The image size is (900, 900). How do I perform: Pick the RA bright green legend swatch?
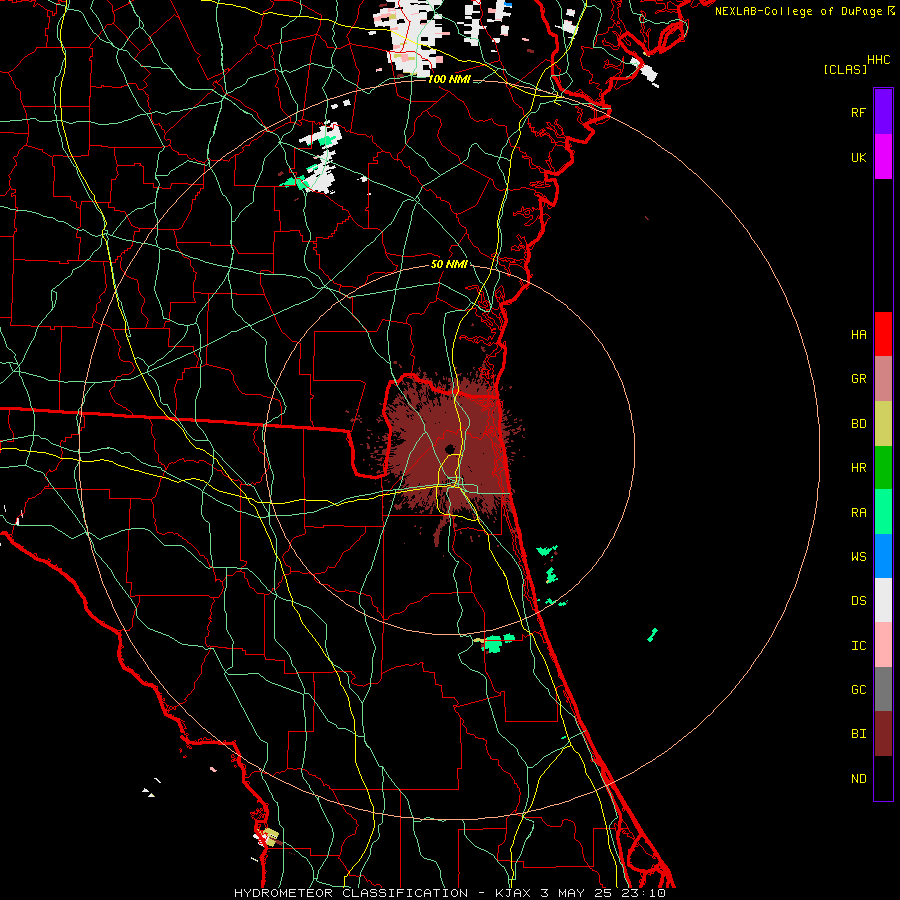click(x=883, y=512)
